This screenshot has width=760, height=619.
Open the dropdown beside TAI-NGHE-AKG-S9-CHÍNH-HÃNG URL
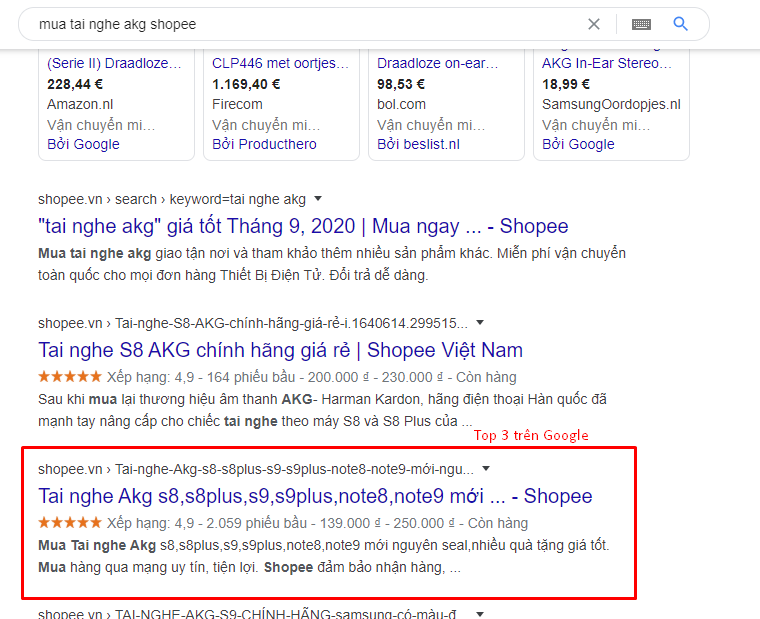pyautogui.click(x=480, y=613)
